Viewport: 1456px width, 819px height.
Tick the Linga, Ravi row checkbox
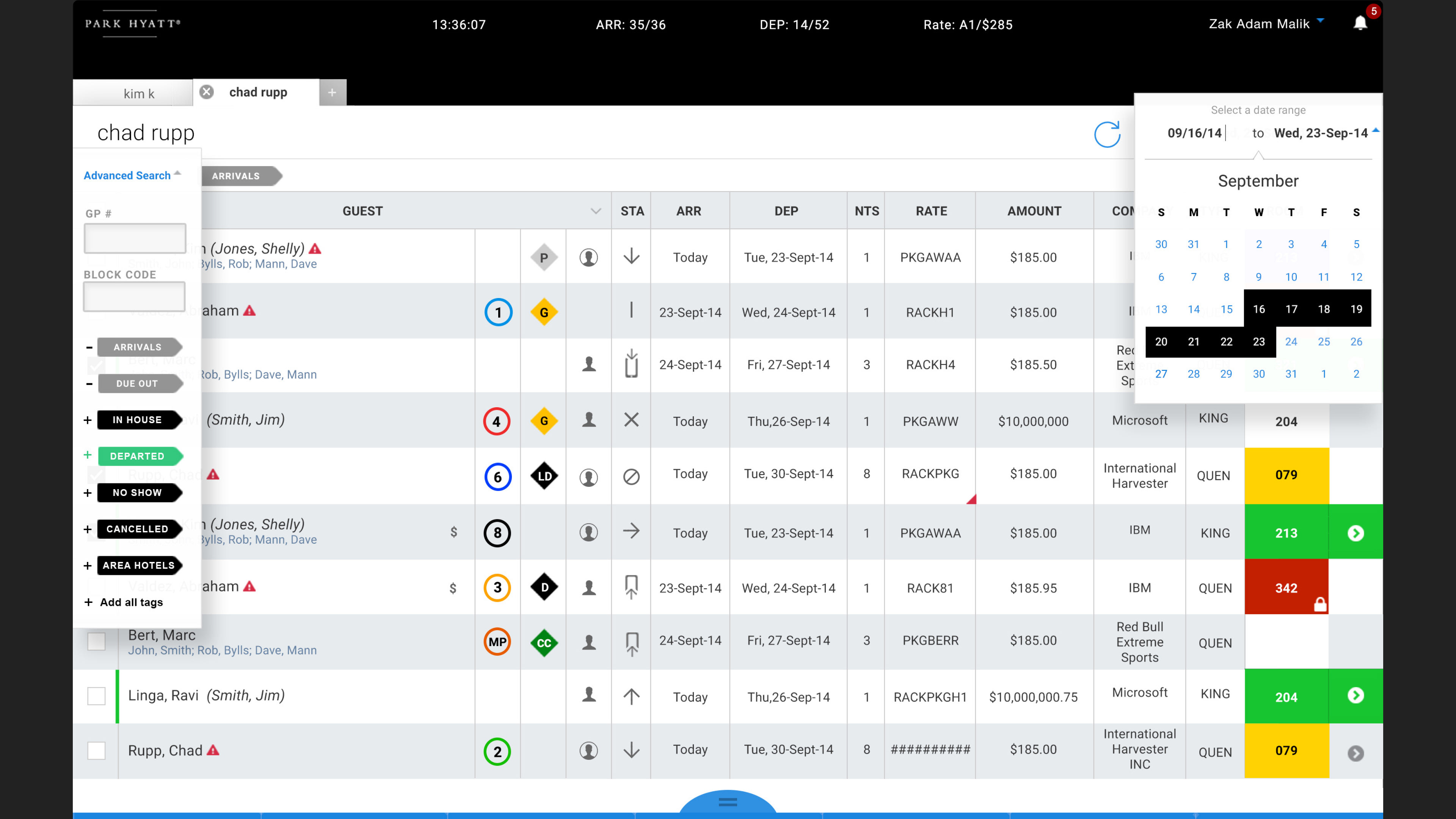96,696
